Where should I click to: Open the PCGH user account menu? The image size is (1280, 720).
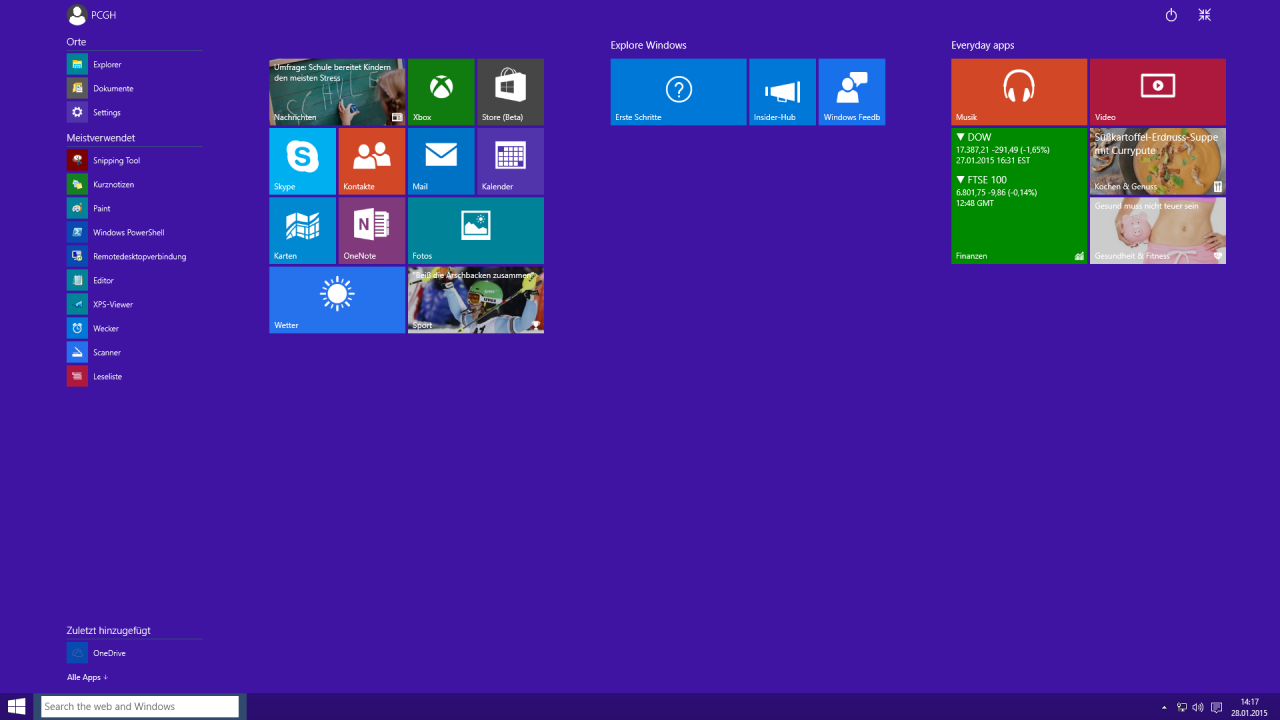point(91,15)
